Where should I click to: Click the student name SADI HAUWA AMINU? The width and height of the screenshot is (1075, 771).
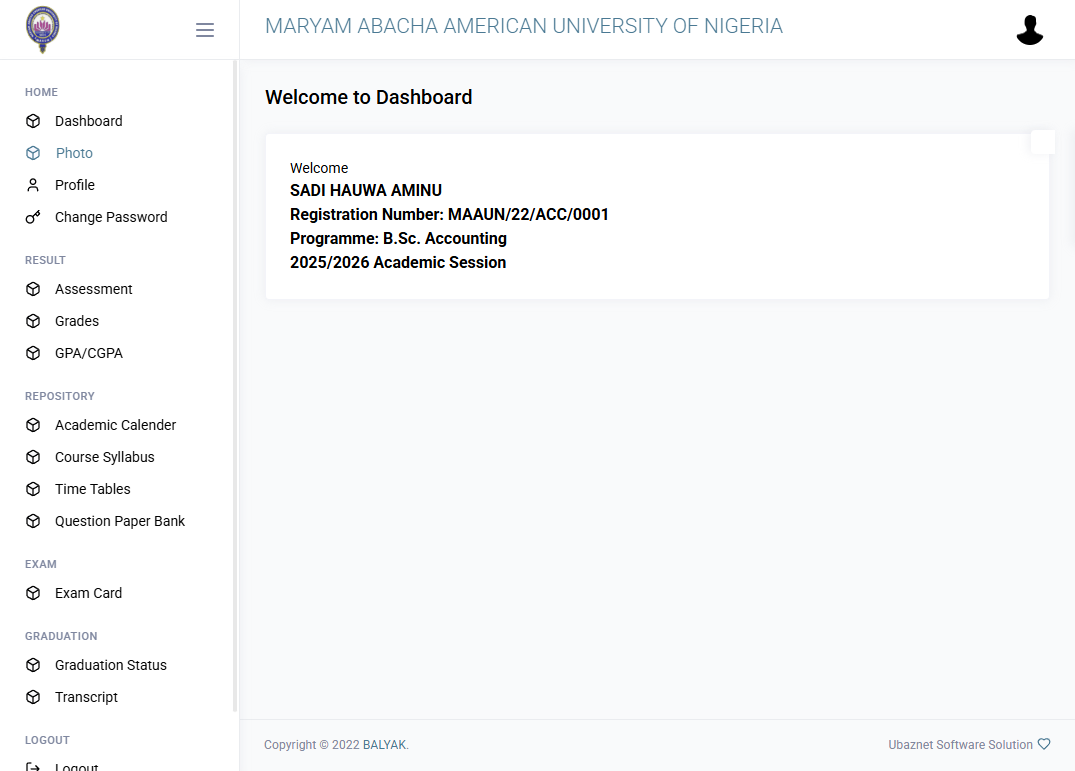click(366, 191)
